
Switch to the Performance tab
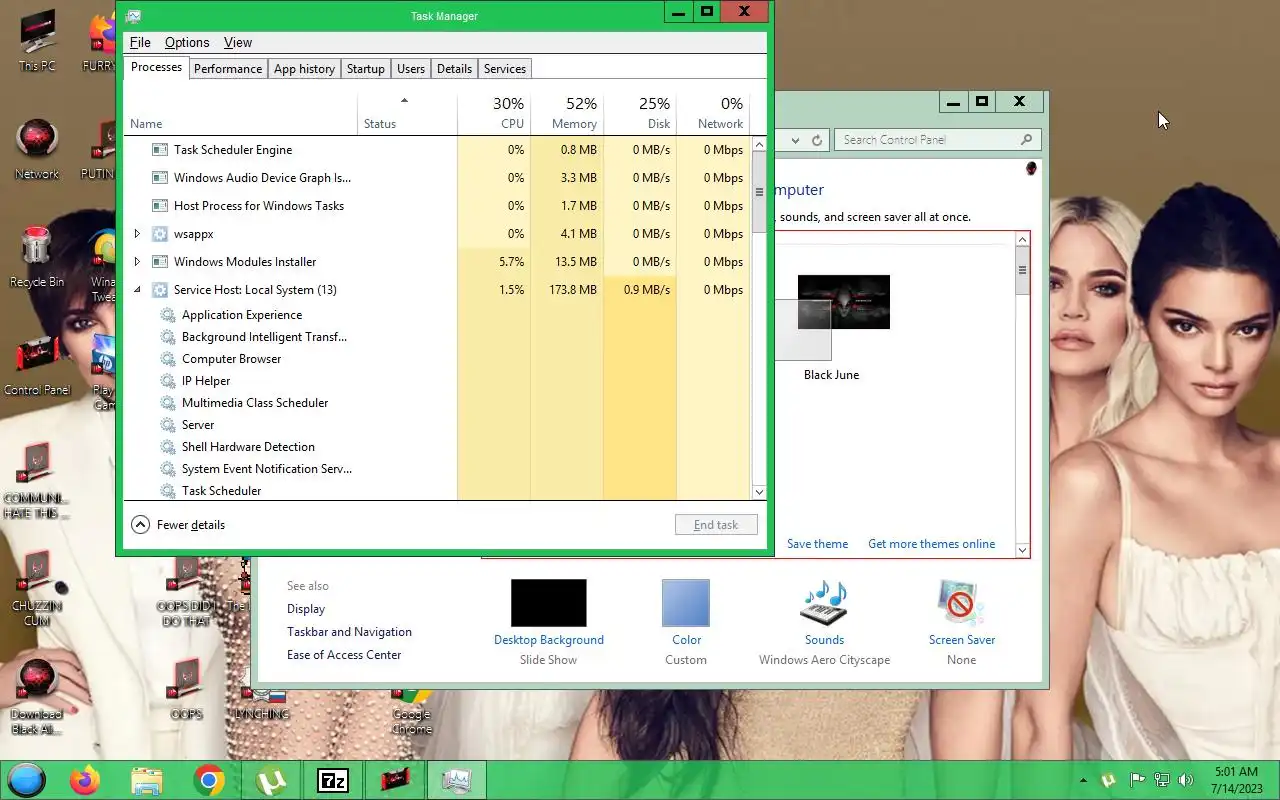tap(228, 69)
